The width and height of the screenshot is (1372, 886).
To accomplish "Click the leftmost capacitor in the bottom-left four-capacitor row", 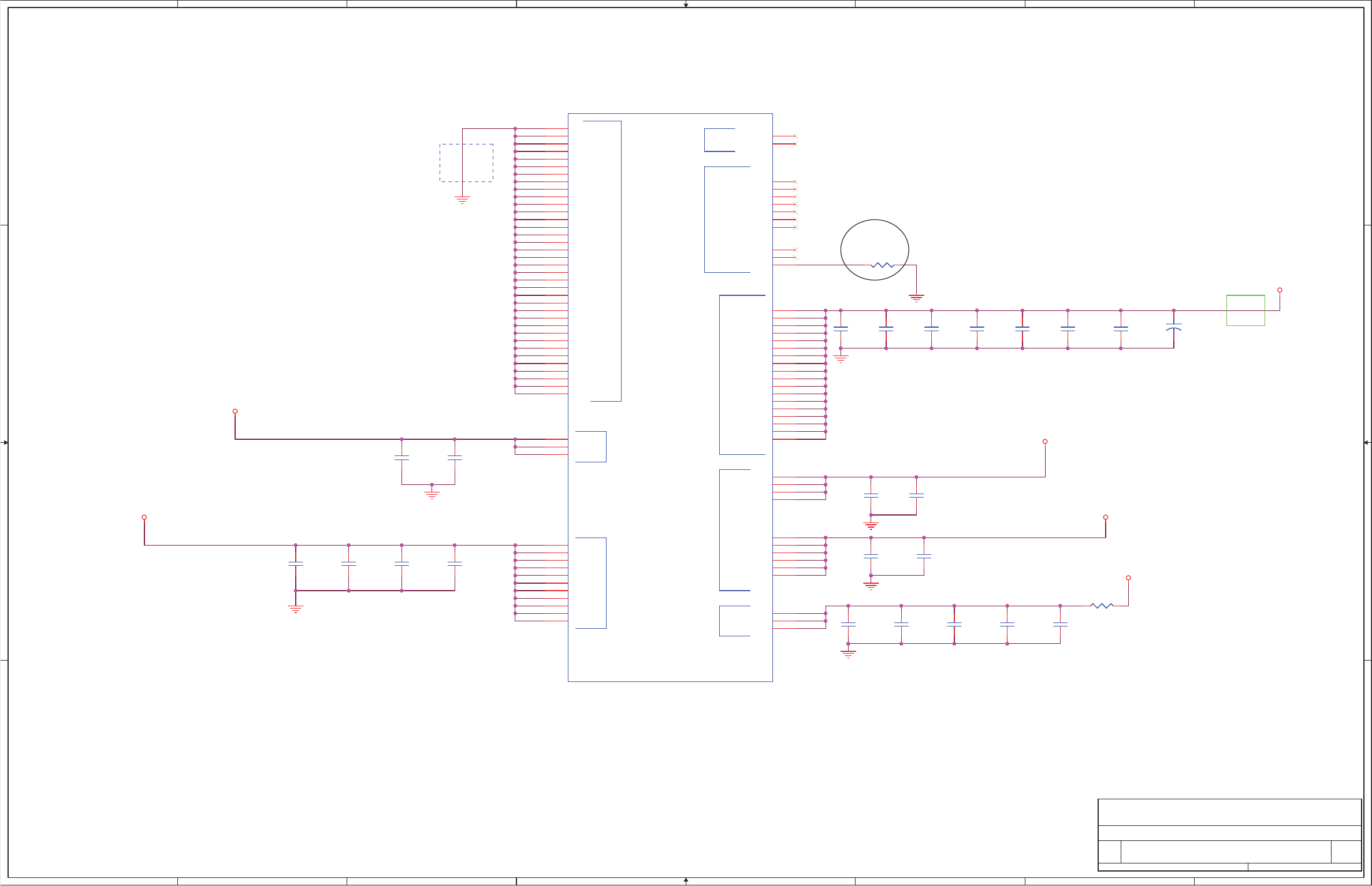I will 296,564.
